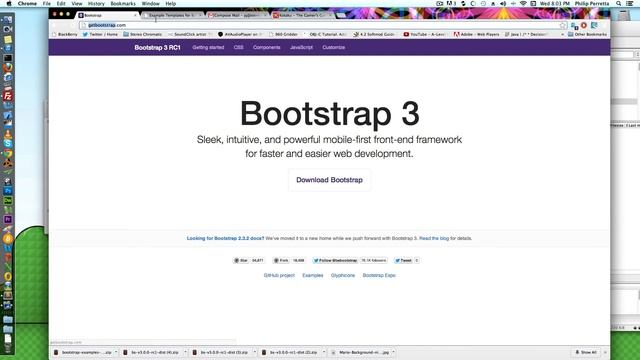The image size is (640, 360).
Task: Open the Stereo Chromatic bookmark folder
Action: click(142, 34)
